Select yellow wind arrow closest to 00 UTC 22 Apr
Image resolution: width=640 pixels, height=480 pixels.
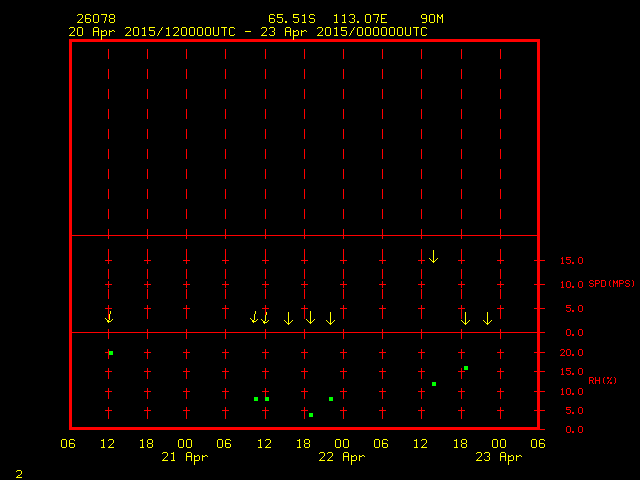331,318
